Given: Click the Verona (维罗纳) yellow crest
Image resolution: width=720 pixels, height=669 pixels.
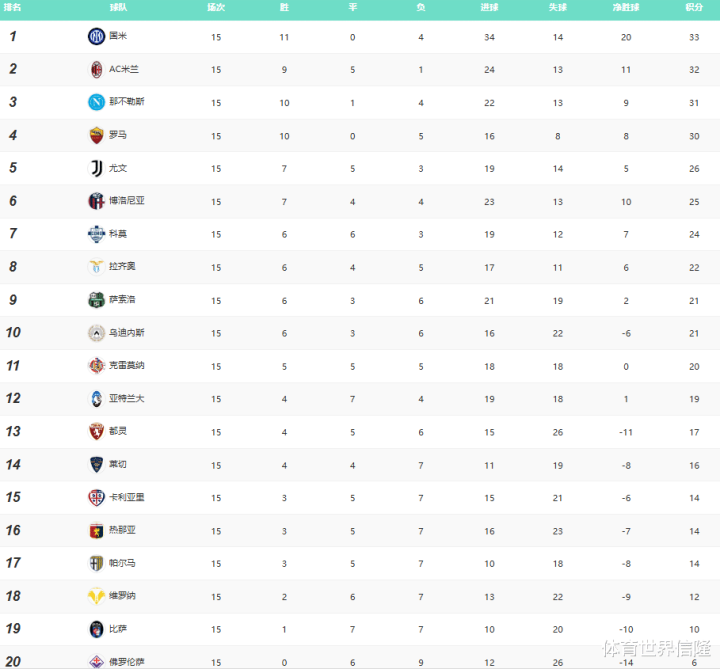Looking at the screenshot, I should (96, 597).
